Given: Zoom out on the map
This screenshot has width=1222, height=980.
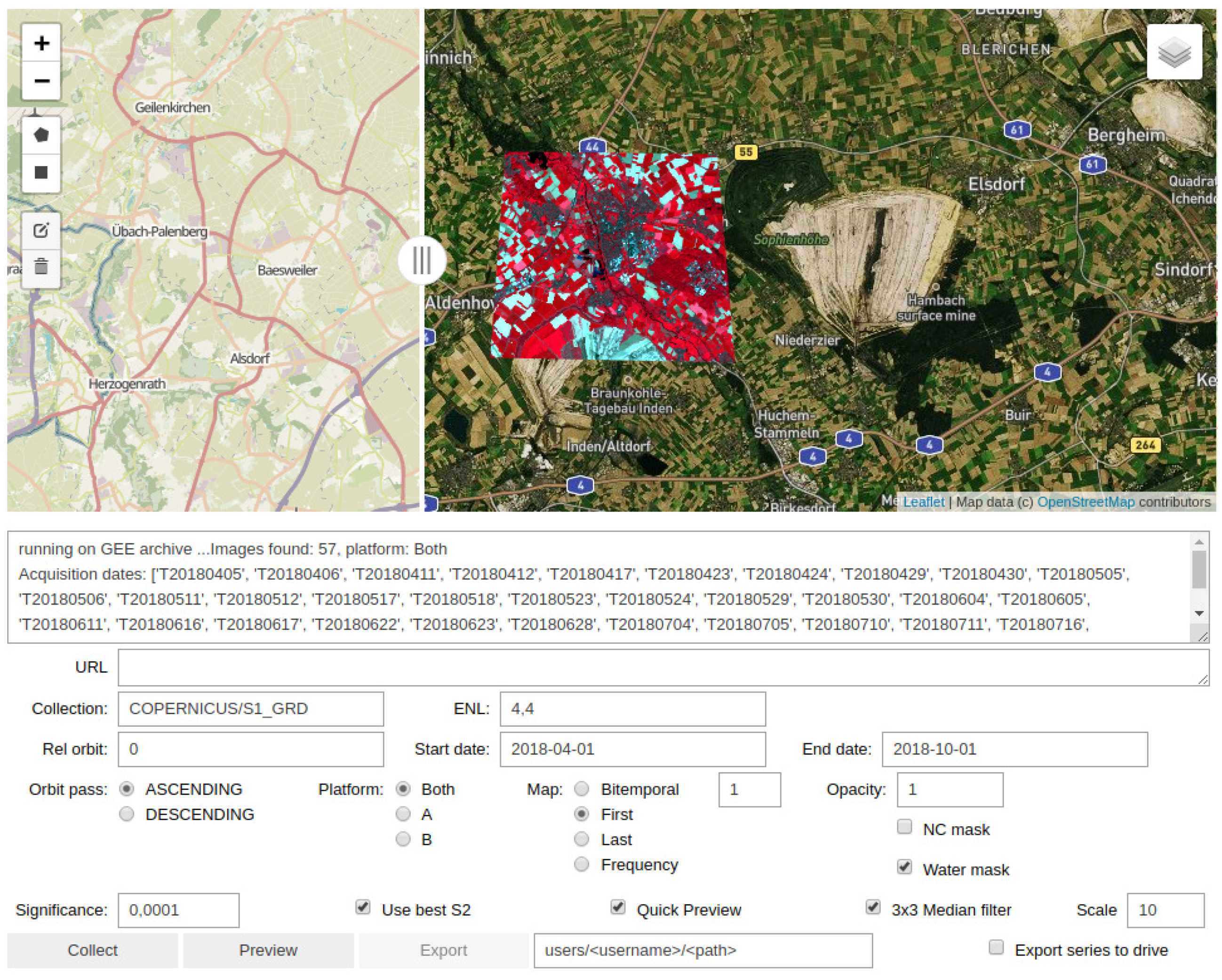Looking at the screenshot, I should point(41,80).
